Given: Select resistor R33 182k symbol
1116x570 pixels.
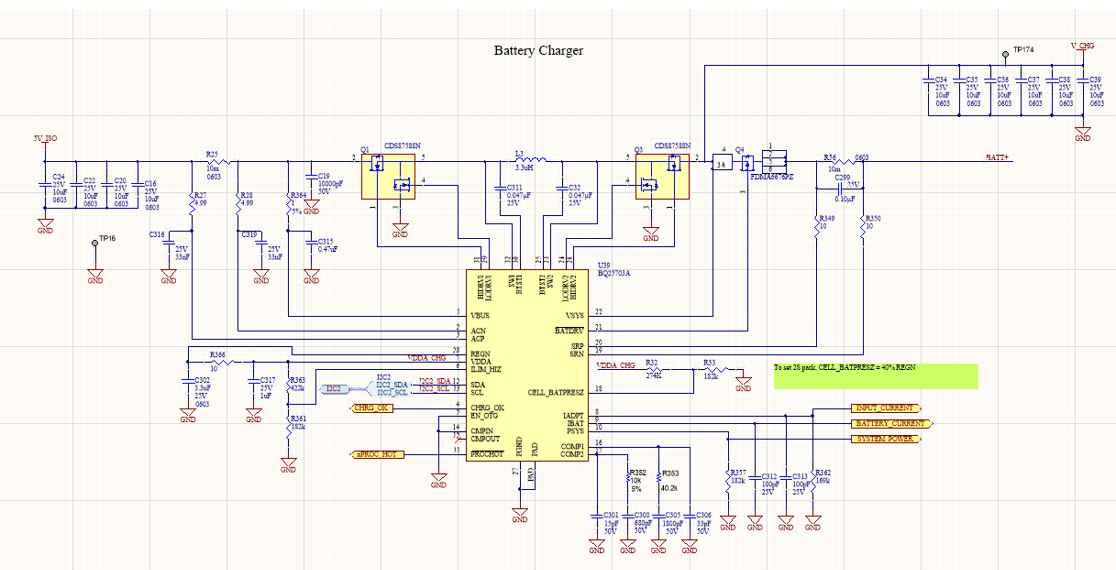Looking at the screenshot, I should pos(717,369).
